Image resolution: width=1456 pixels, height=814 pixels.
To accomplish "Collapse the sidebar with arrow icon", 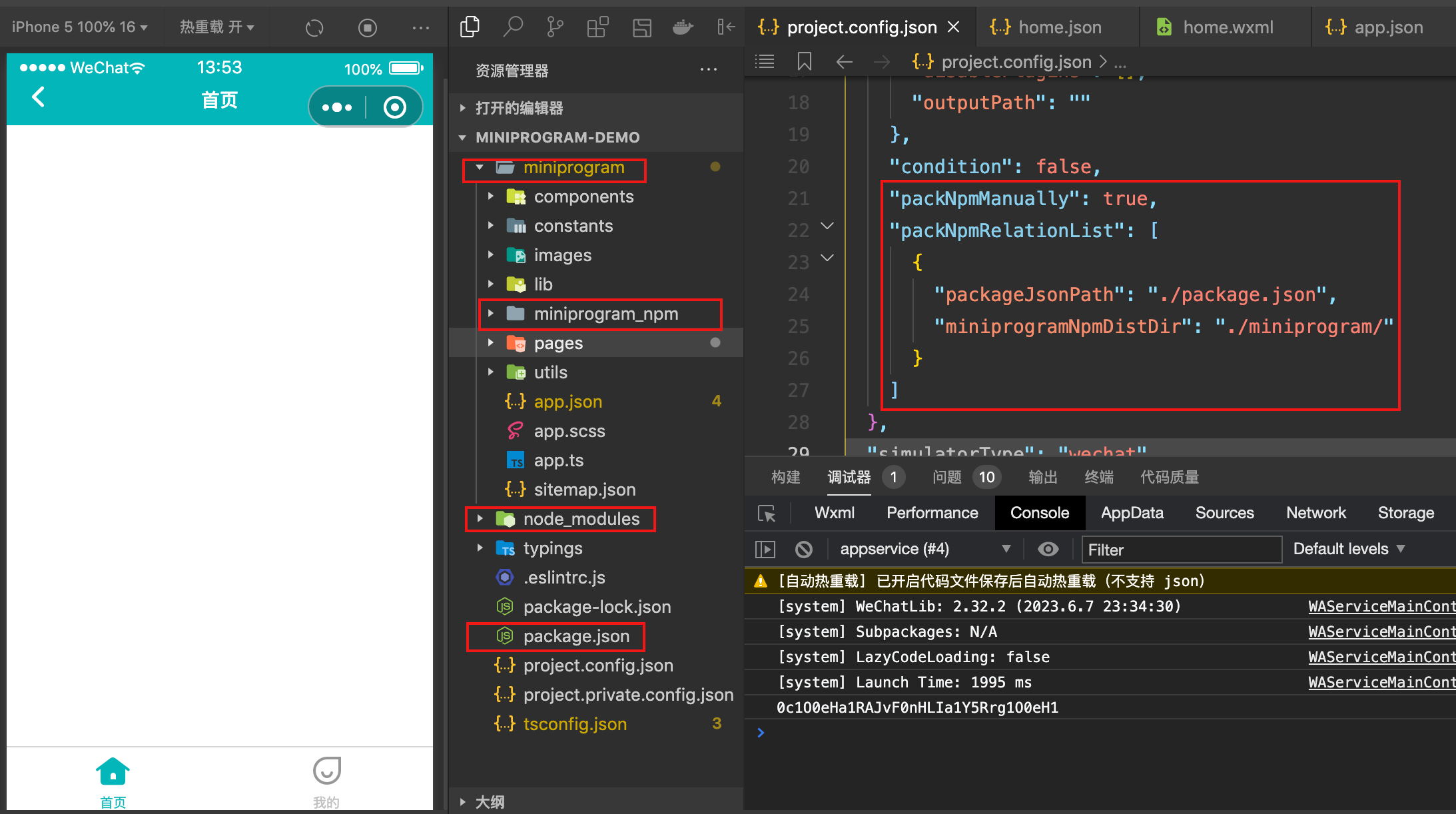I will coord(726,27).
